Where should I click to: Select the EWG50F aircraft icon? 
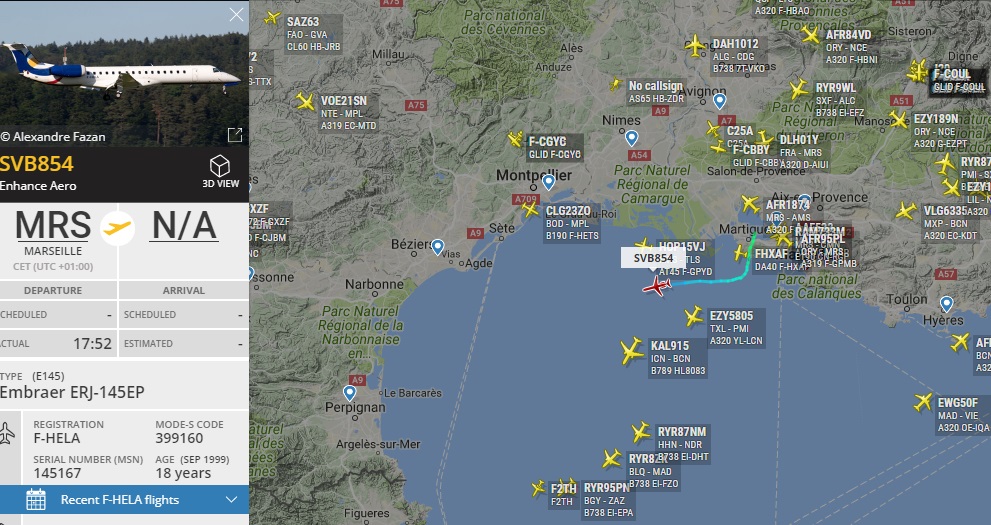pyautogui.click(x=923, y=402)
